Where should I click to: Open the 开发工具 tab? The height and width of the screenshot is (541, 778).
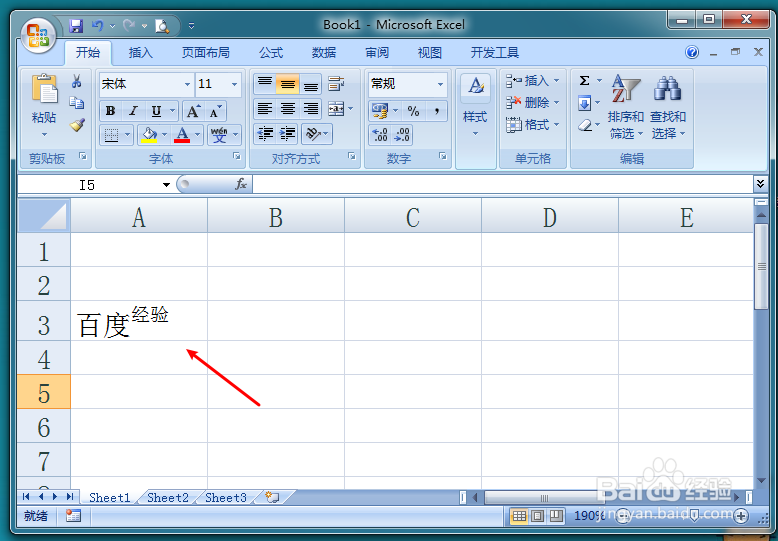(495, 53)
